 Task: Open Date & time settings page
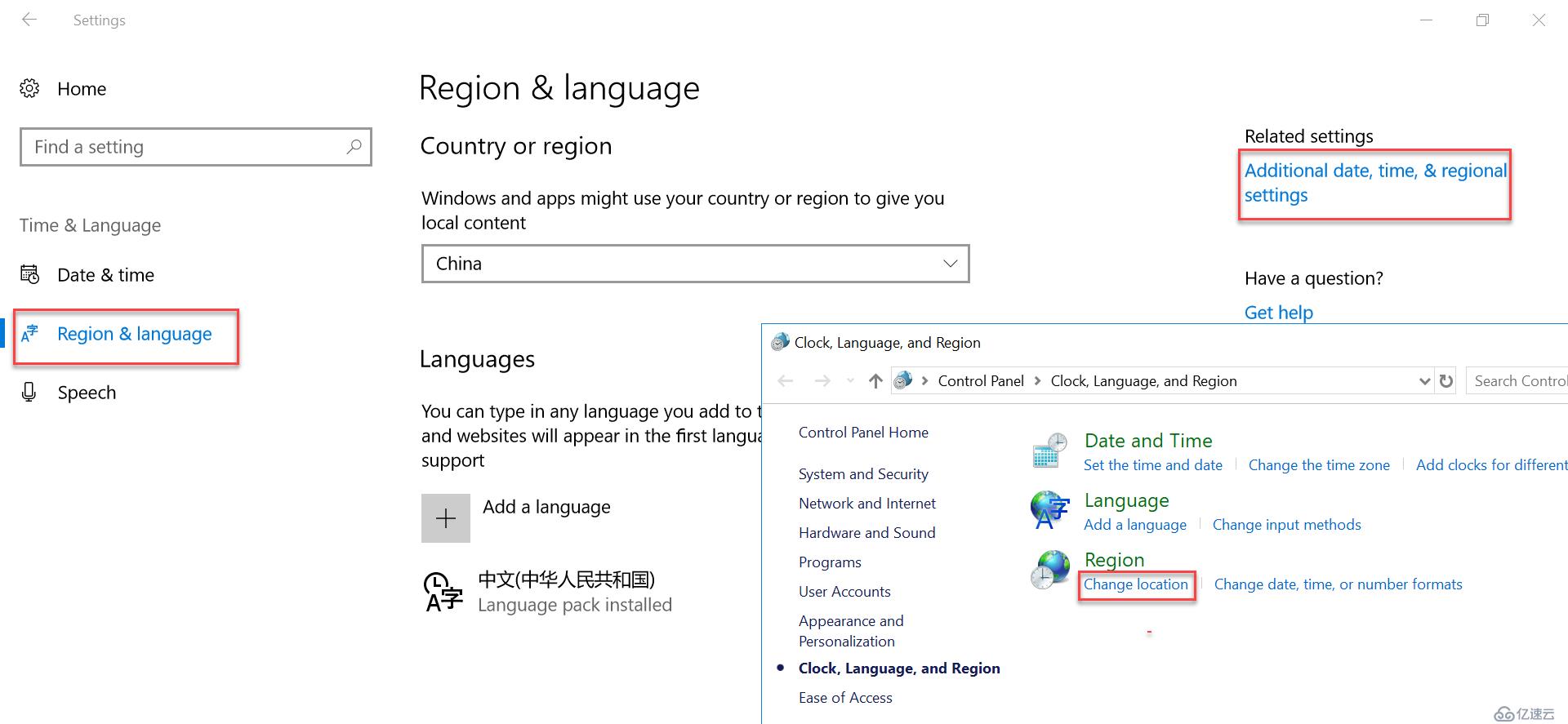click(105, 275)
